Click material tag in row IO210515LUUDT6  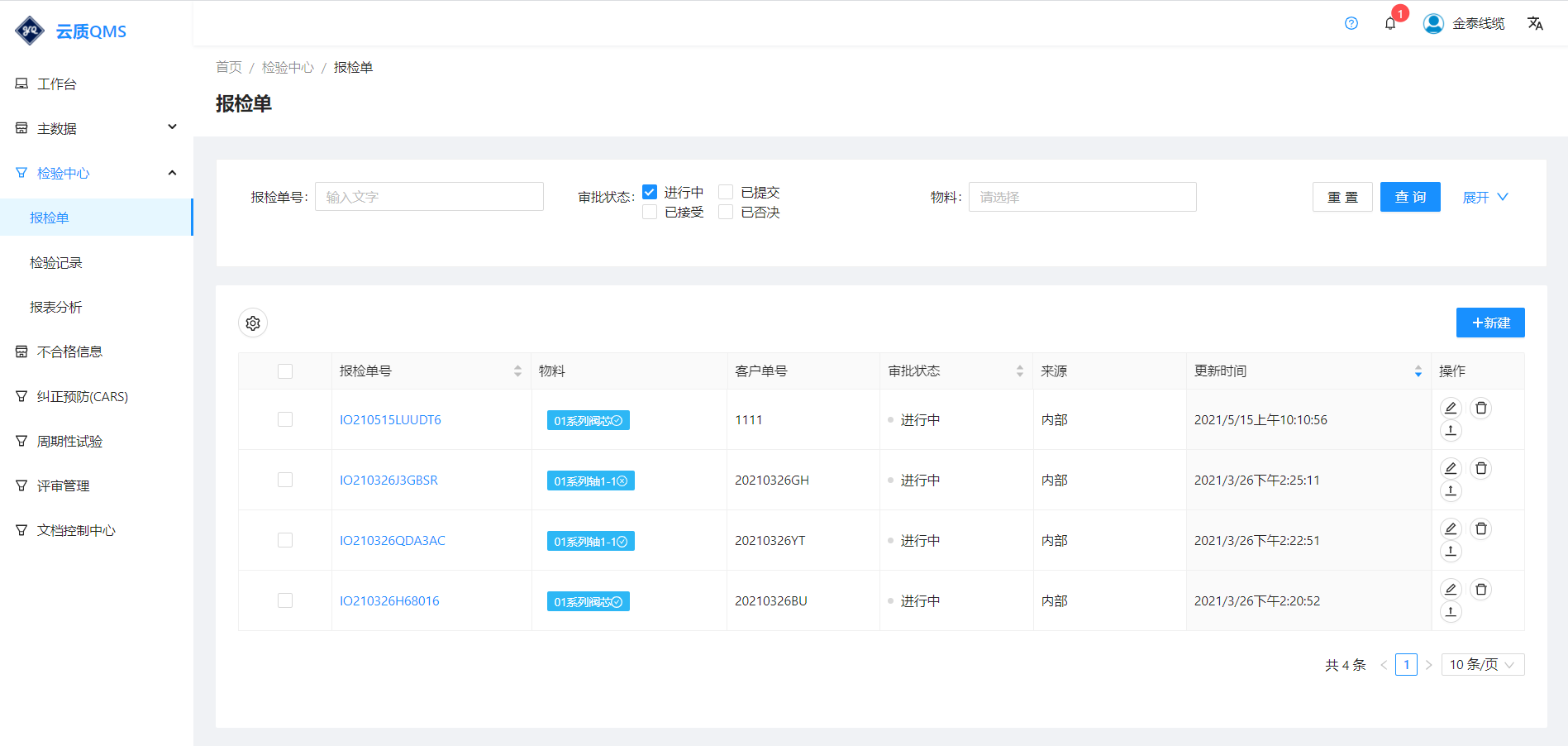pos(589,420)
